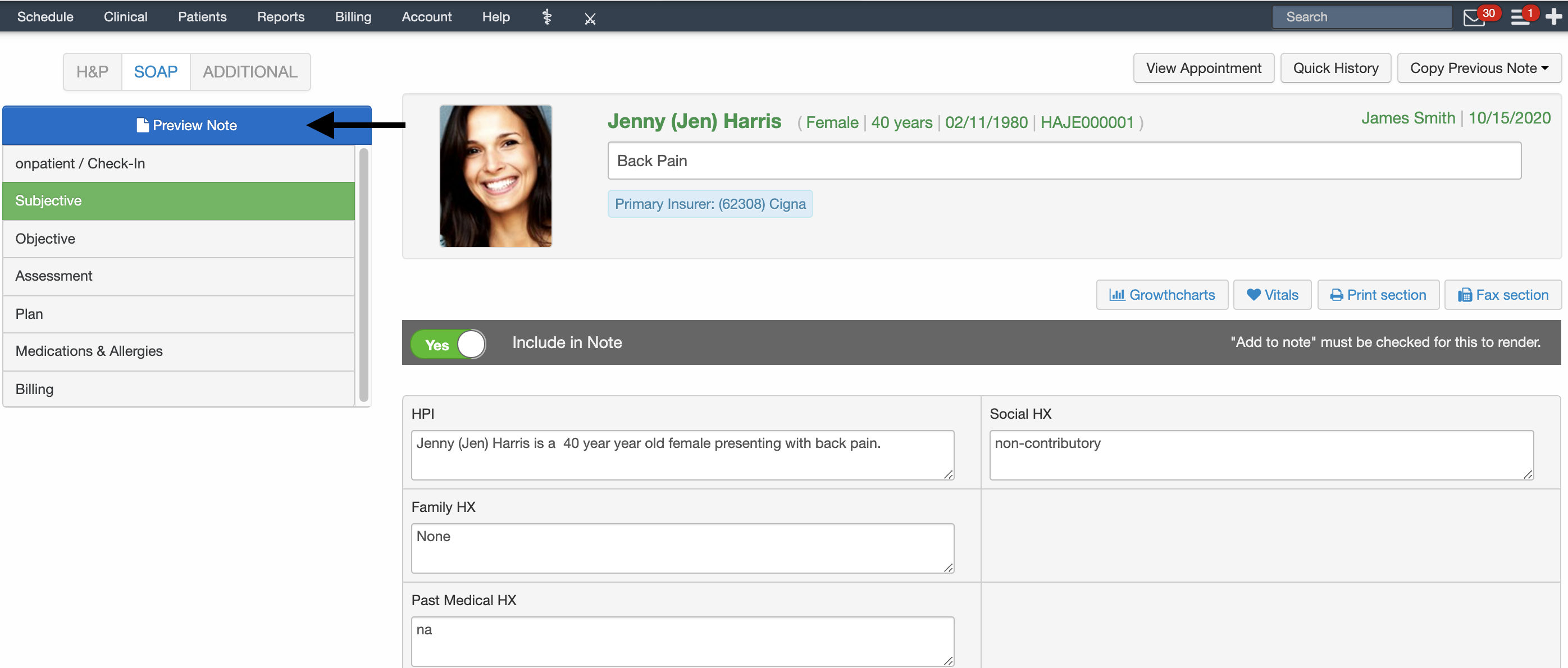Click Fax section button
Viewport: 1568px width, 668px height.
[x=1502, y=295]
